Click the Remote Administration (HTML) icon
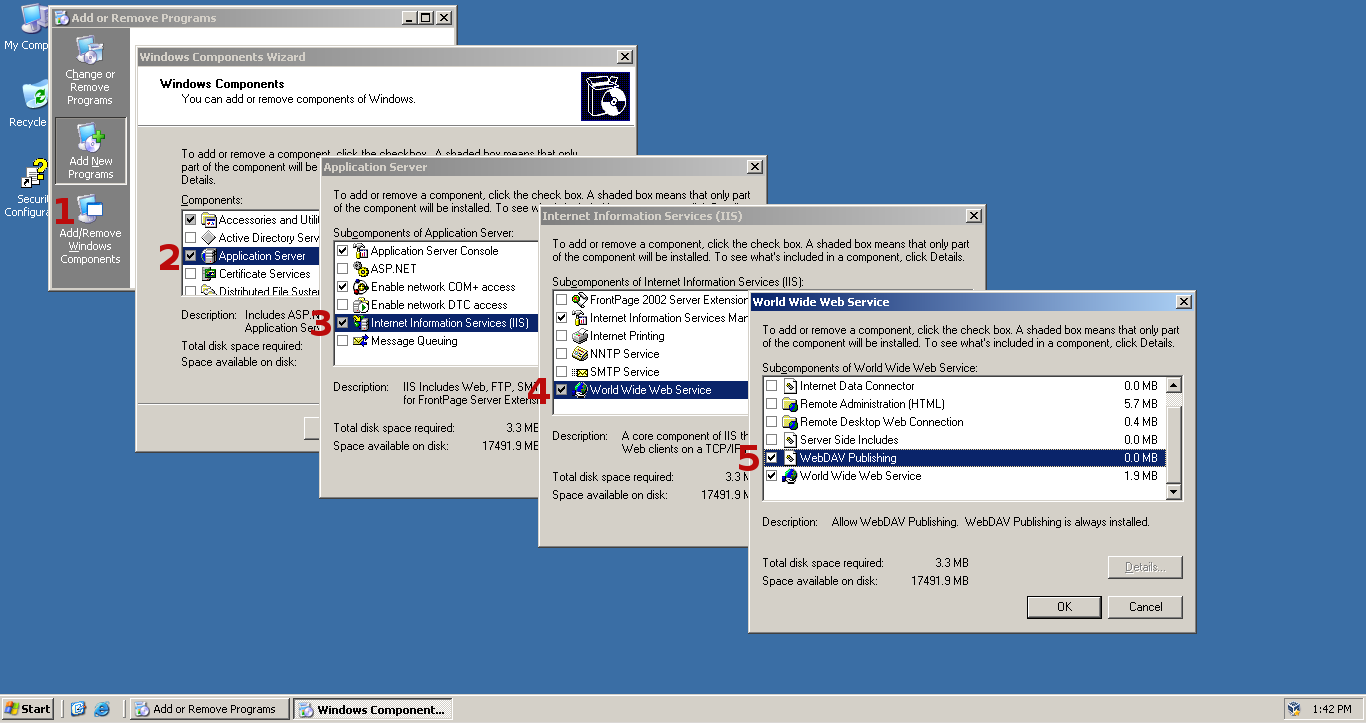The height and width of the screenshot is (723, 1366). pyautogui.click(x=790, y=404)
